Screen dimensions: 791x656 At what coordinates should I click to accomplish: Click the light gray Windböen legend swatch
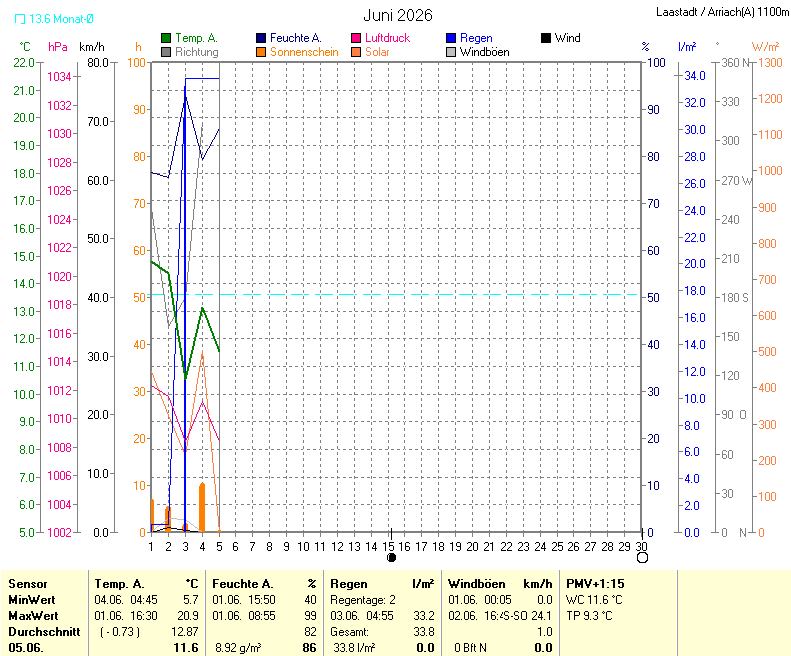(451, 52)
